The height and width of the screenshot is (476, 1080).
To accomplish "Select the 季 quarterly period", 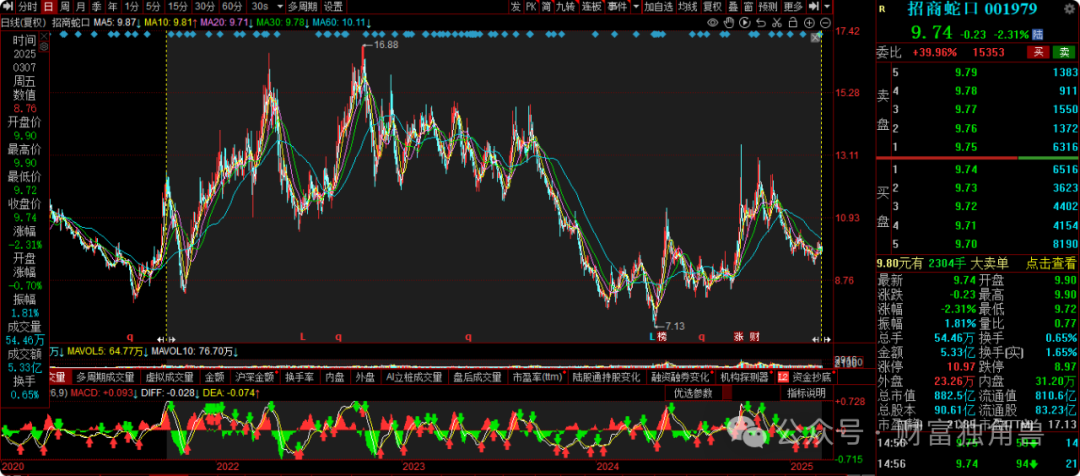I will [x=96, y=6].
